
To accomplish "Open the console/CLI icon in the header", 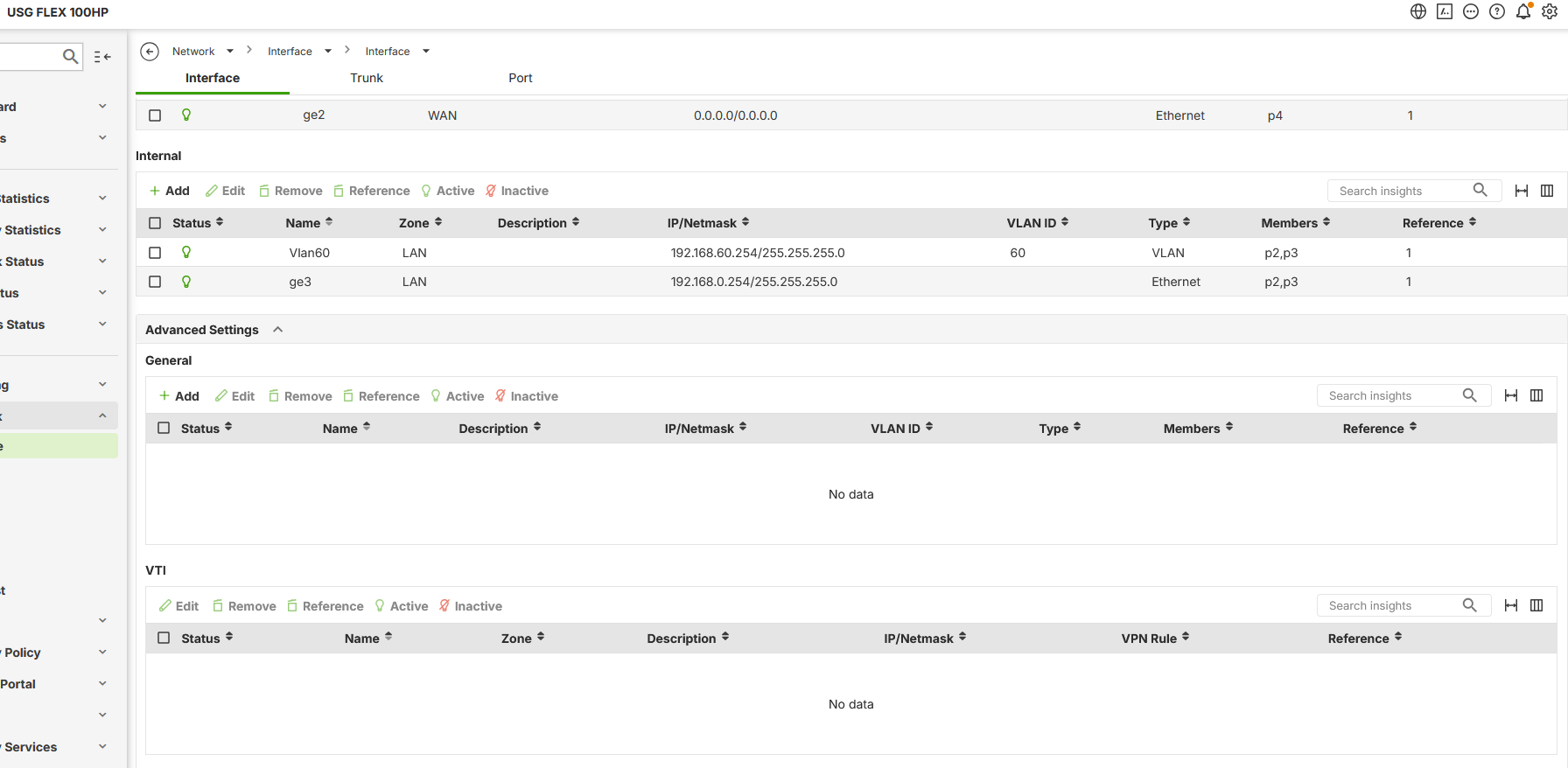I will click(1445, 11).
